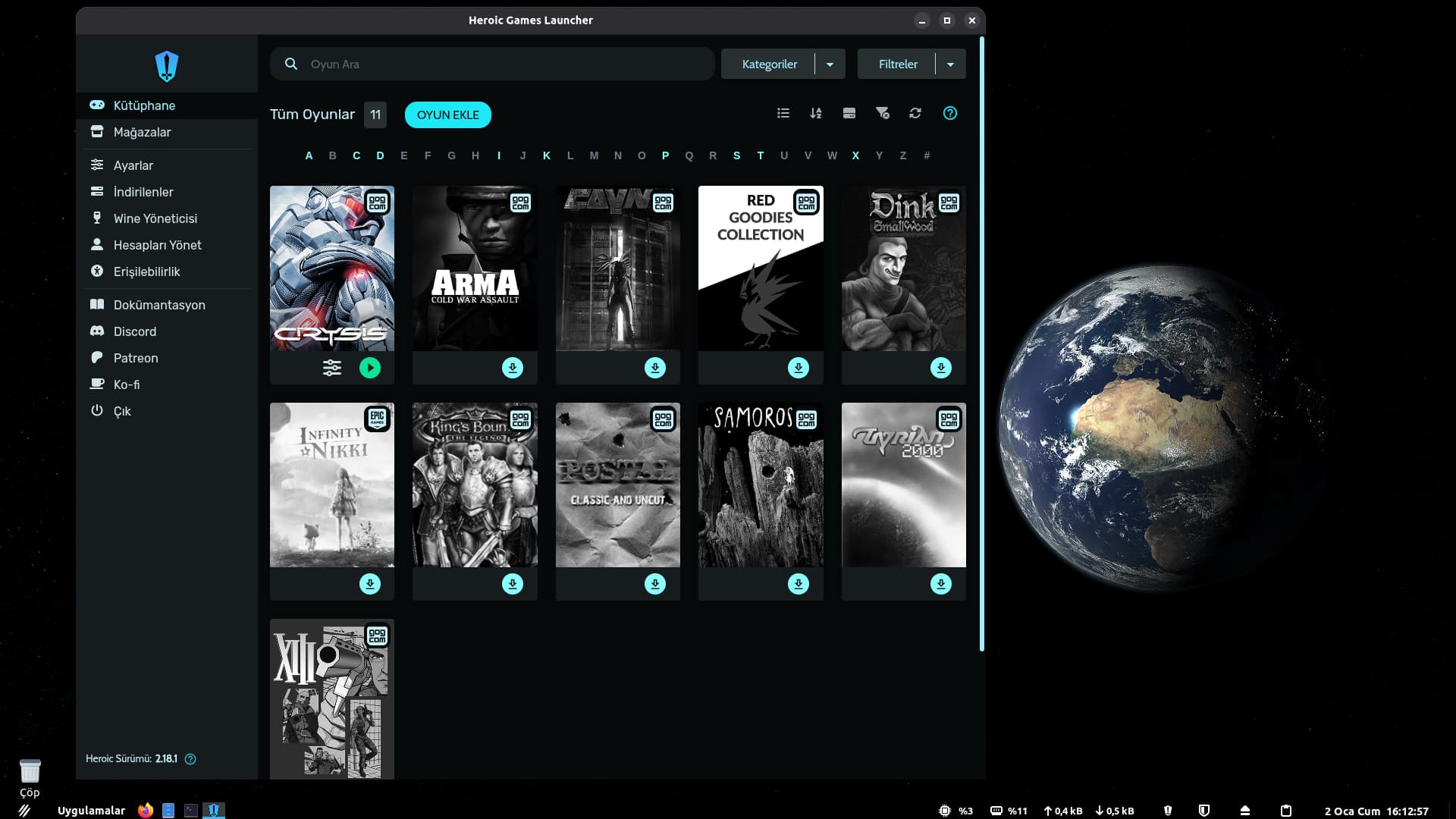
Task: Open library help question icon
Action: (950, 113)
